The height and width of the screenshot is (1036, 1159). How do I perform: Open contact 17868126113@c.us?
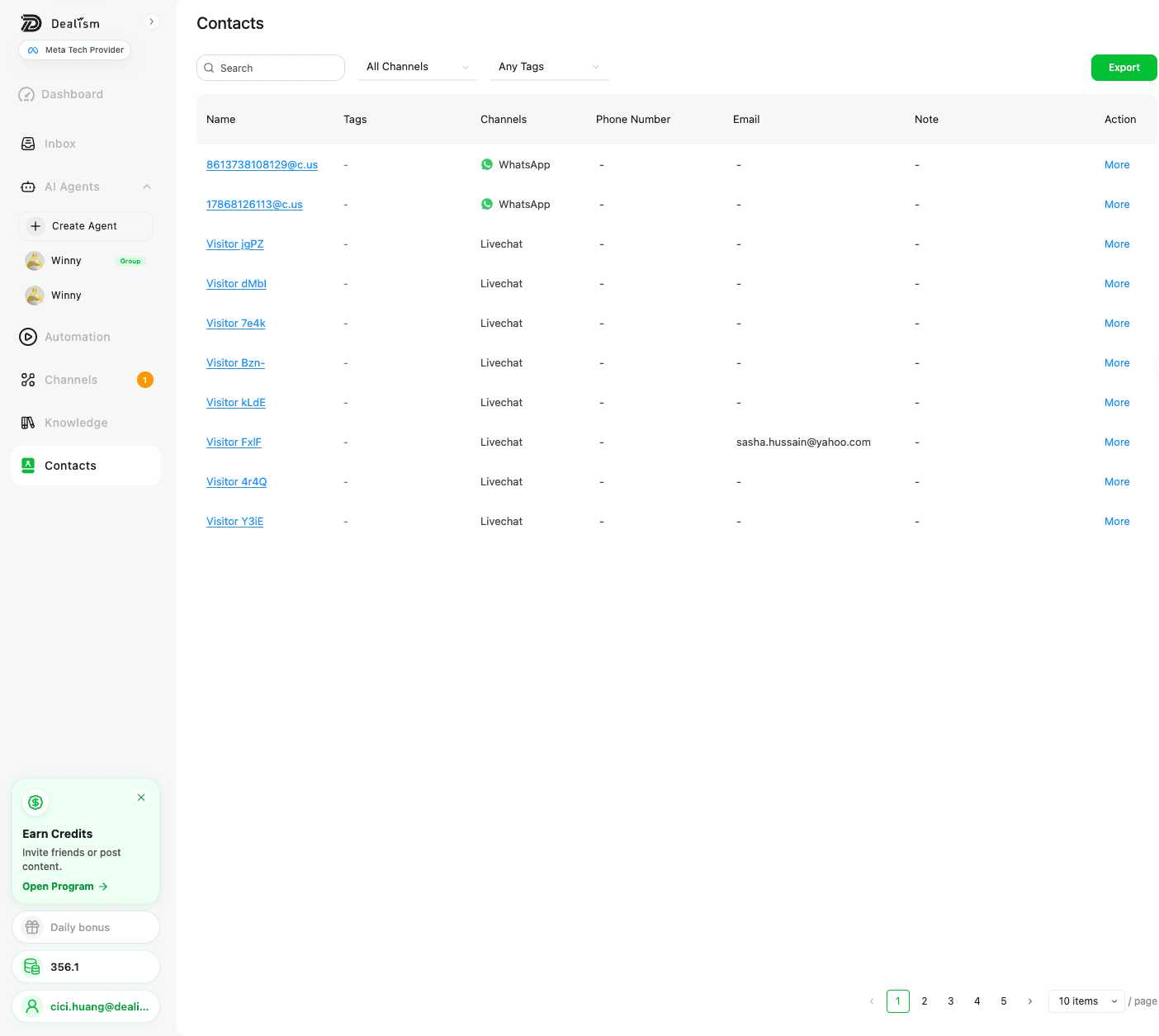[x=254, y=205]
